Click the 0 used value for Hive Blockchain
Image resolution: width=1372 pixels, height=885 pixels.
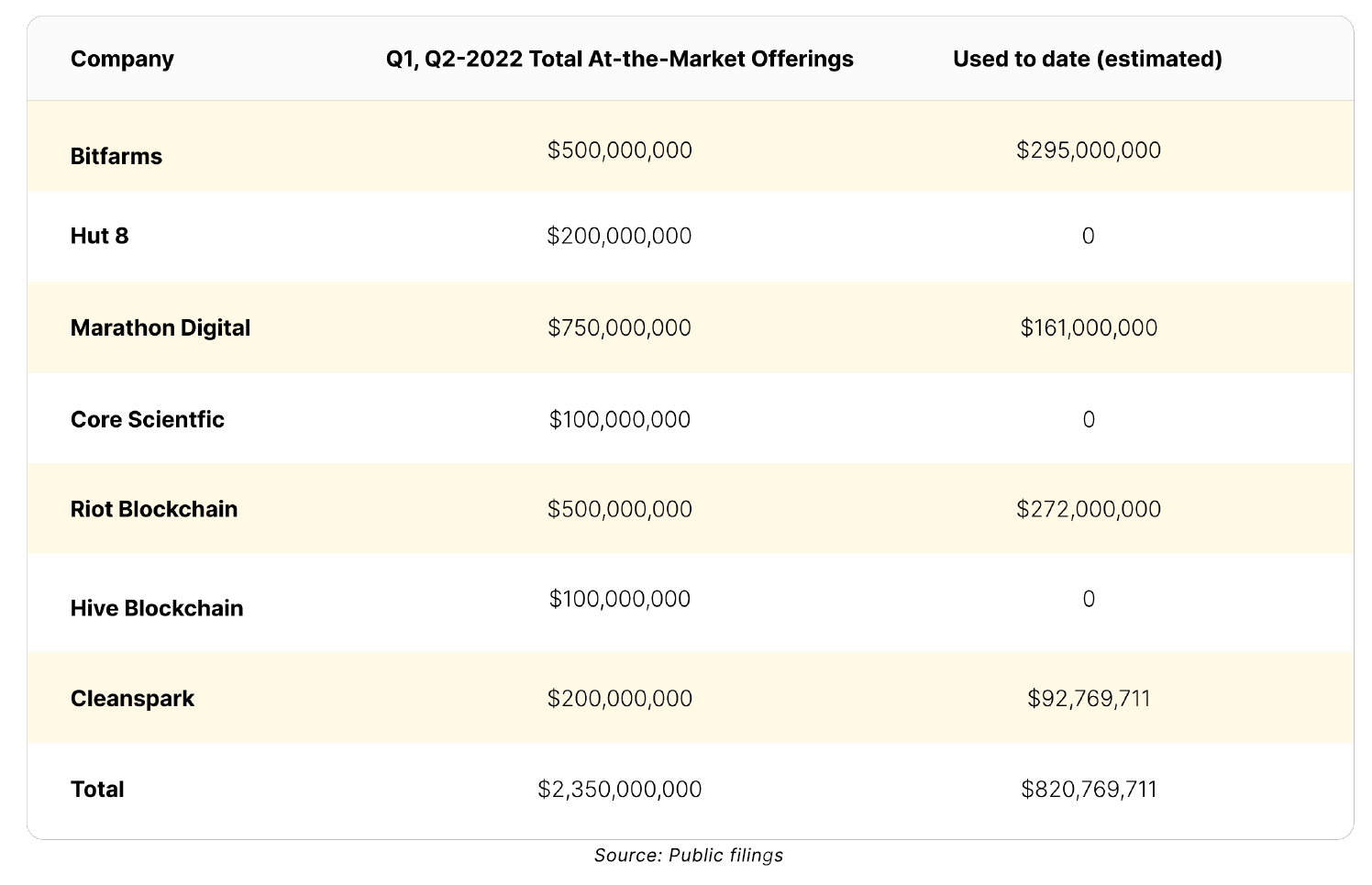pos(1089,599)
